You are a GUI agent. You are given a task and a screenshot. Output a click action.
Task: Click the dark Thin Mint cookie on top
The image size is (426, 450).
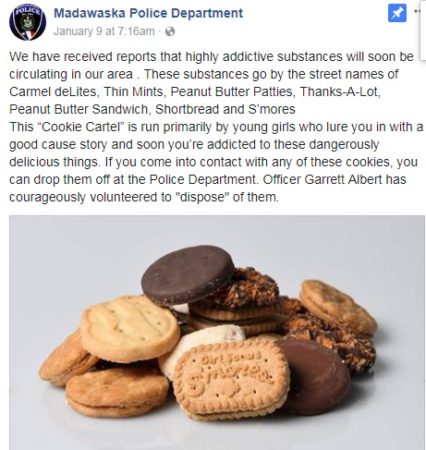tap(187, 274)
